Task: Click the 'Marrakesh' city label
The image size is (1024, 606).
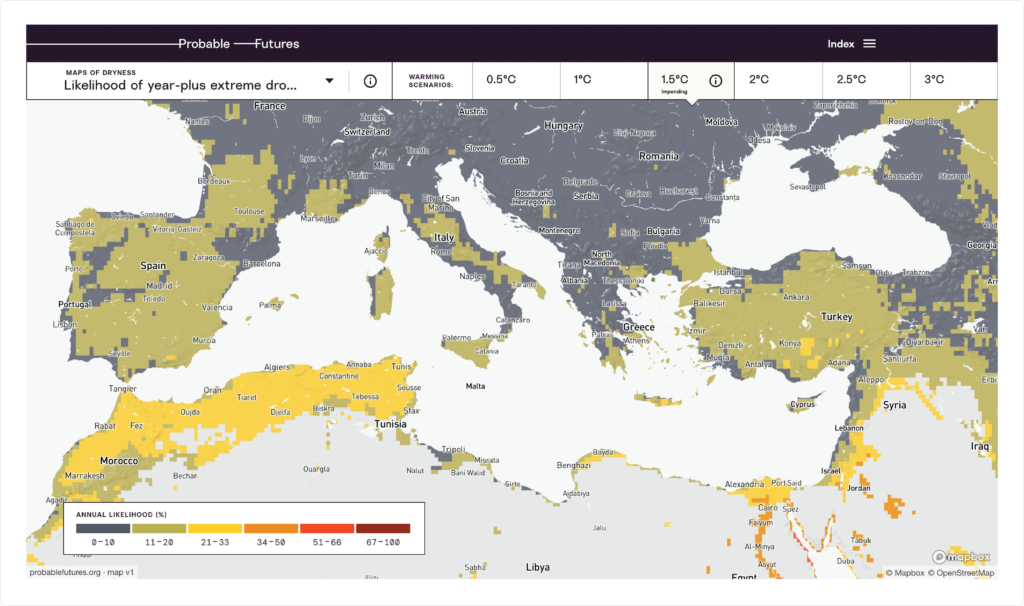Action: point(85,475)
